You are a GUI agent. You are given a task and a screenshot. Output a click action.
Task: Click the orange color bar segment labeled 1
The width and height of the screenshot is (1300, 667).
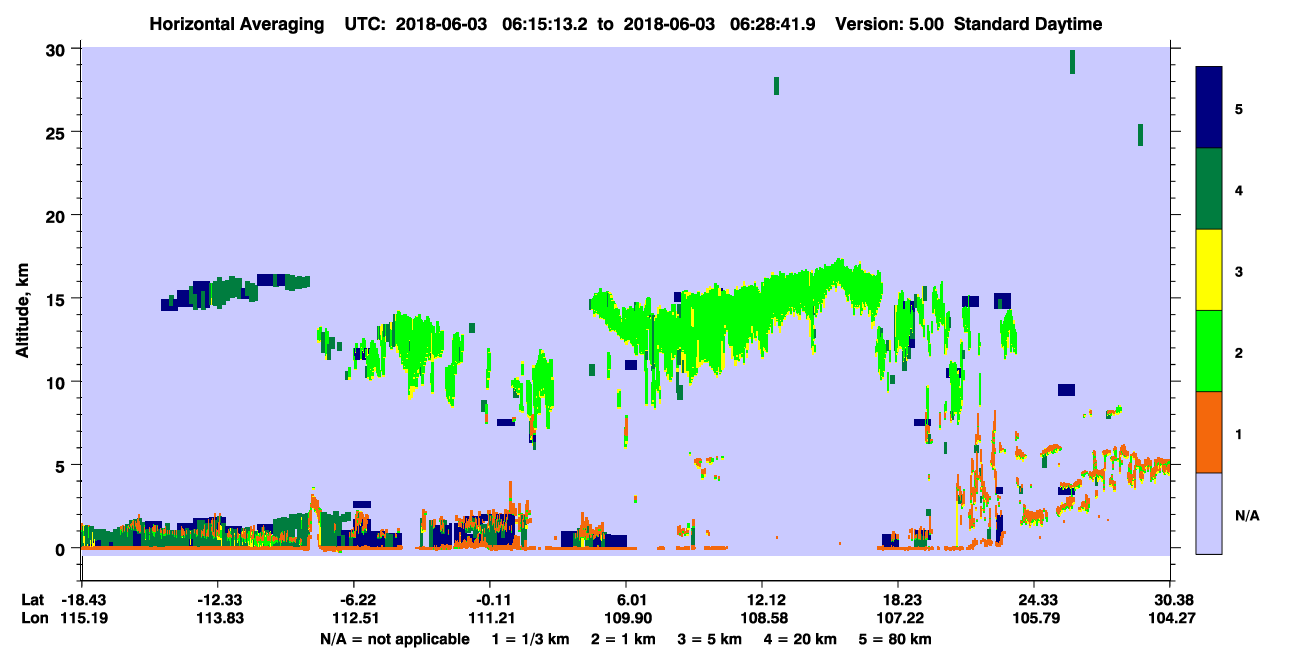point(1209,432)
